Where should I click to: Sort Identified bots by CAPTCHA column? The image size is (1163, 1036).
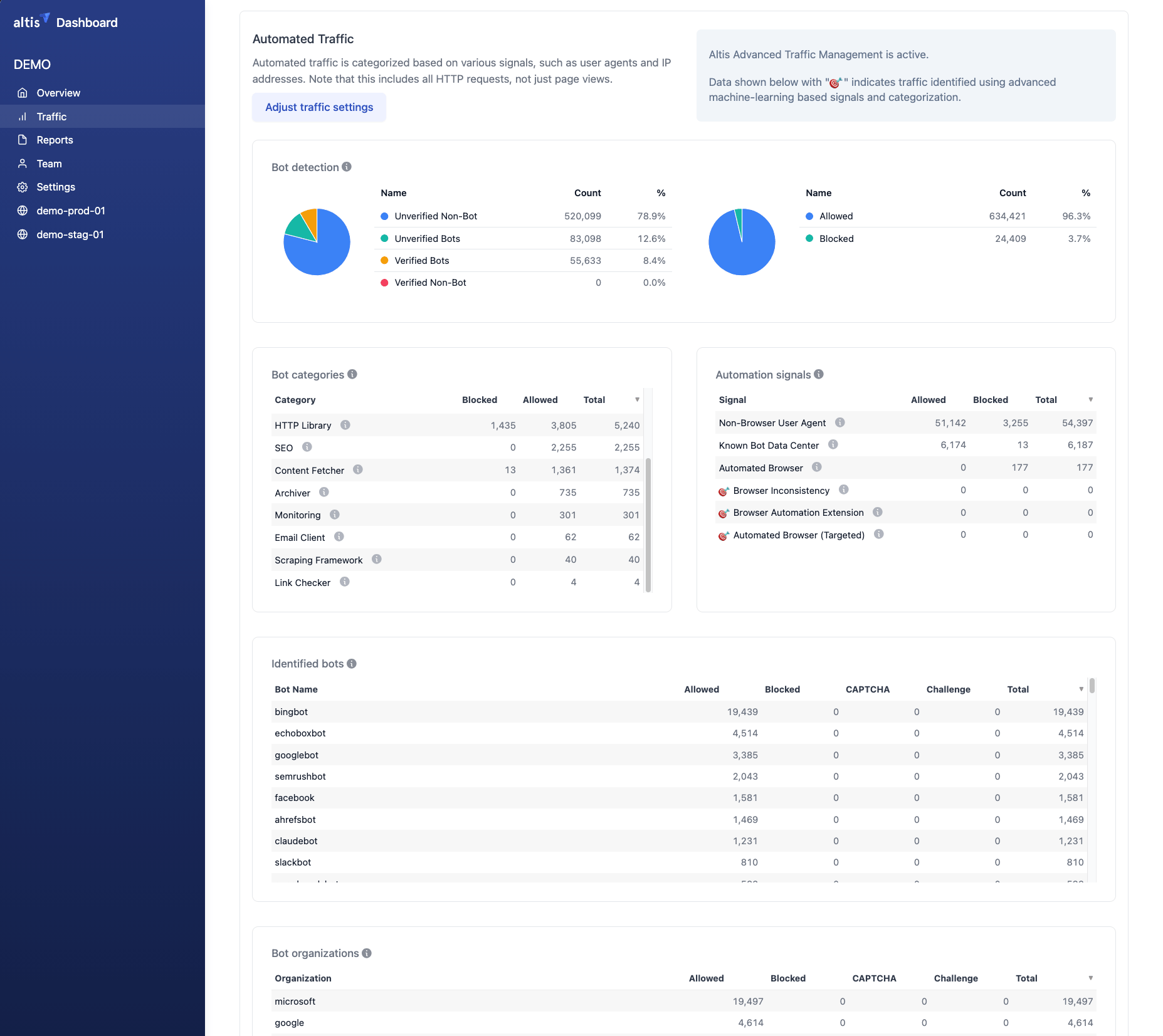coord(868,689)
